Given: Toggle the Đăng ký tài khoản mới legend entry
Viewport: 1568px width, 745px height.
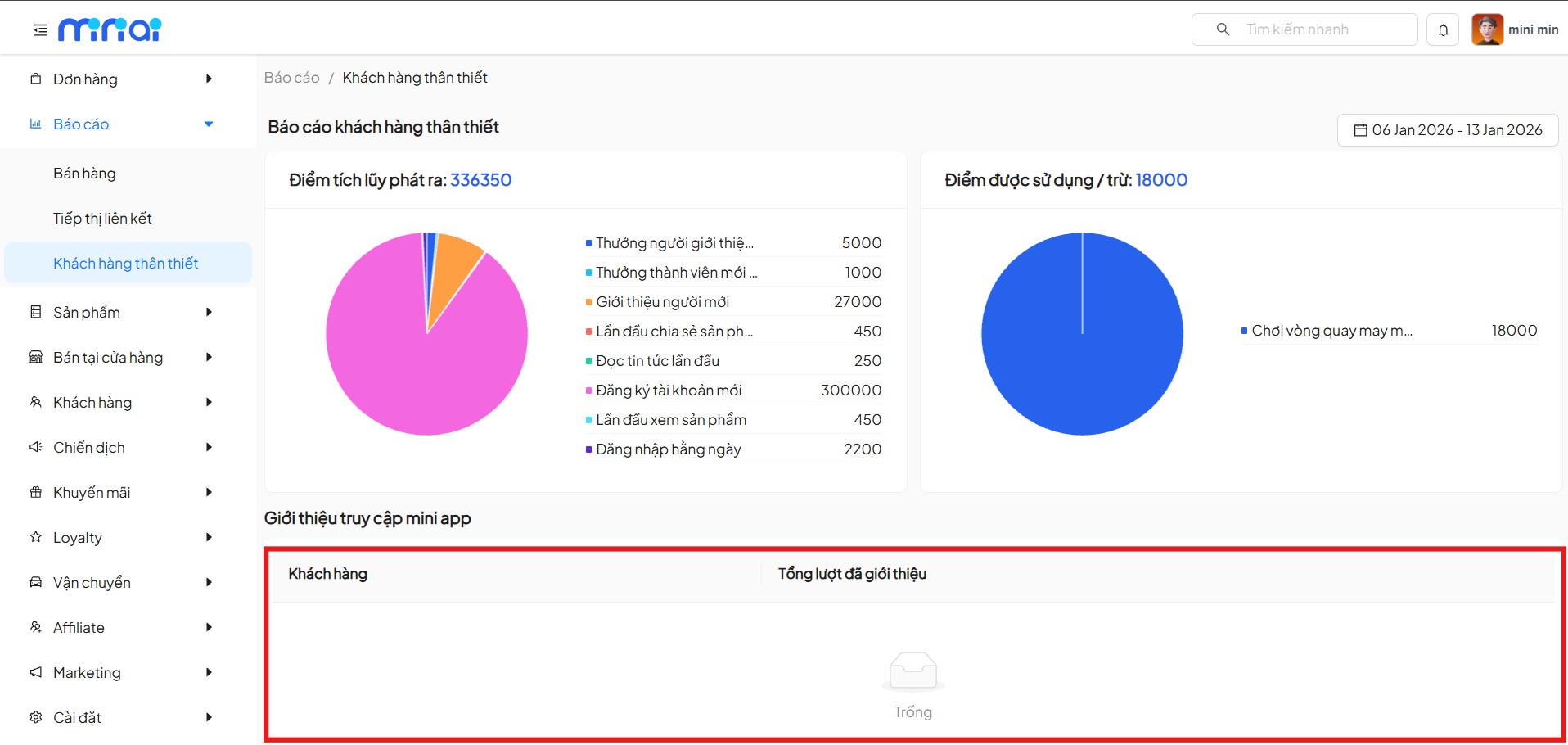Looking at the screenshot, I should click(668, 391).
